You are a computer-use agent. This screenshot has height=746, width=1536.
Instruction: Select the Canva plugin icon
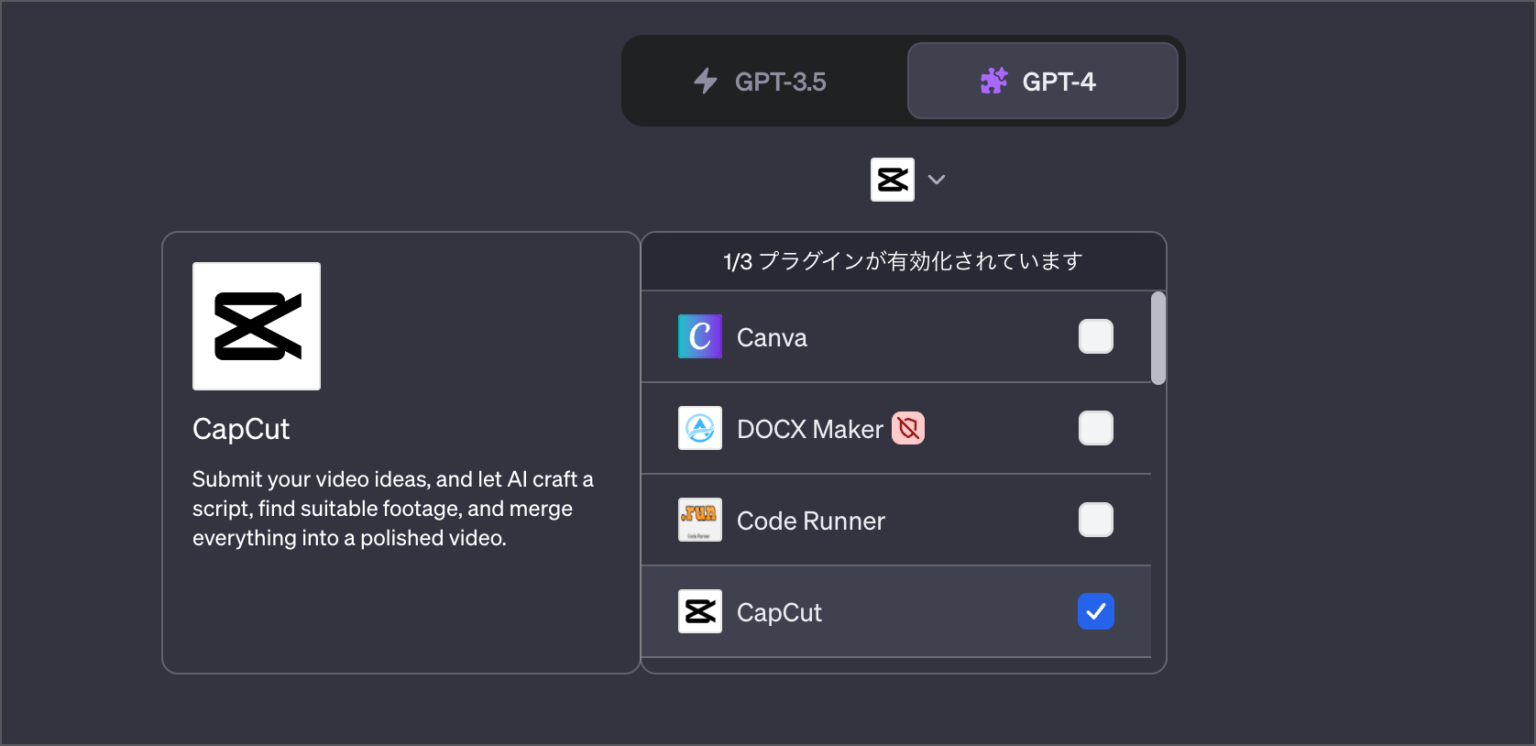tap(700, 337)
